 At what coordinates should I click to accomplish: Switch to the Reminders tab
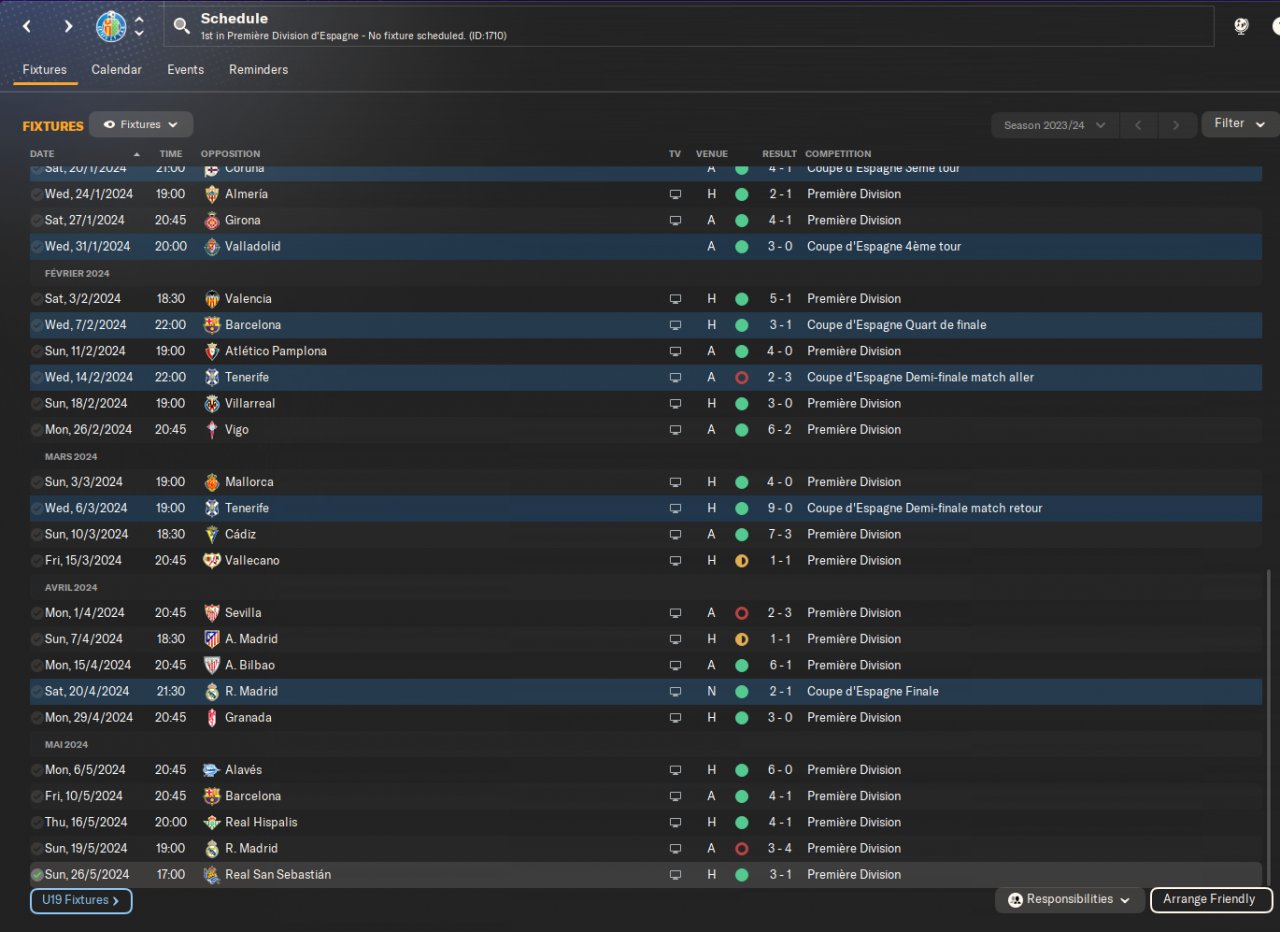tap(258, 70)
